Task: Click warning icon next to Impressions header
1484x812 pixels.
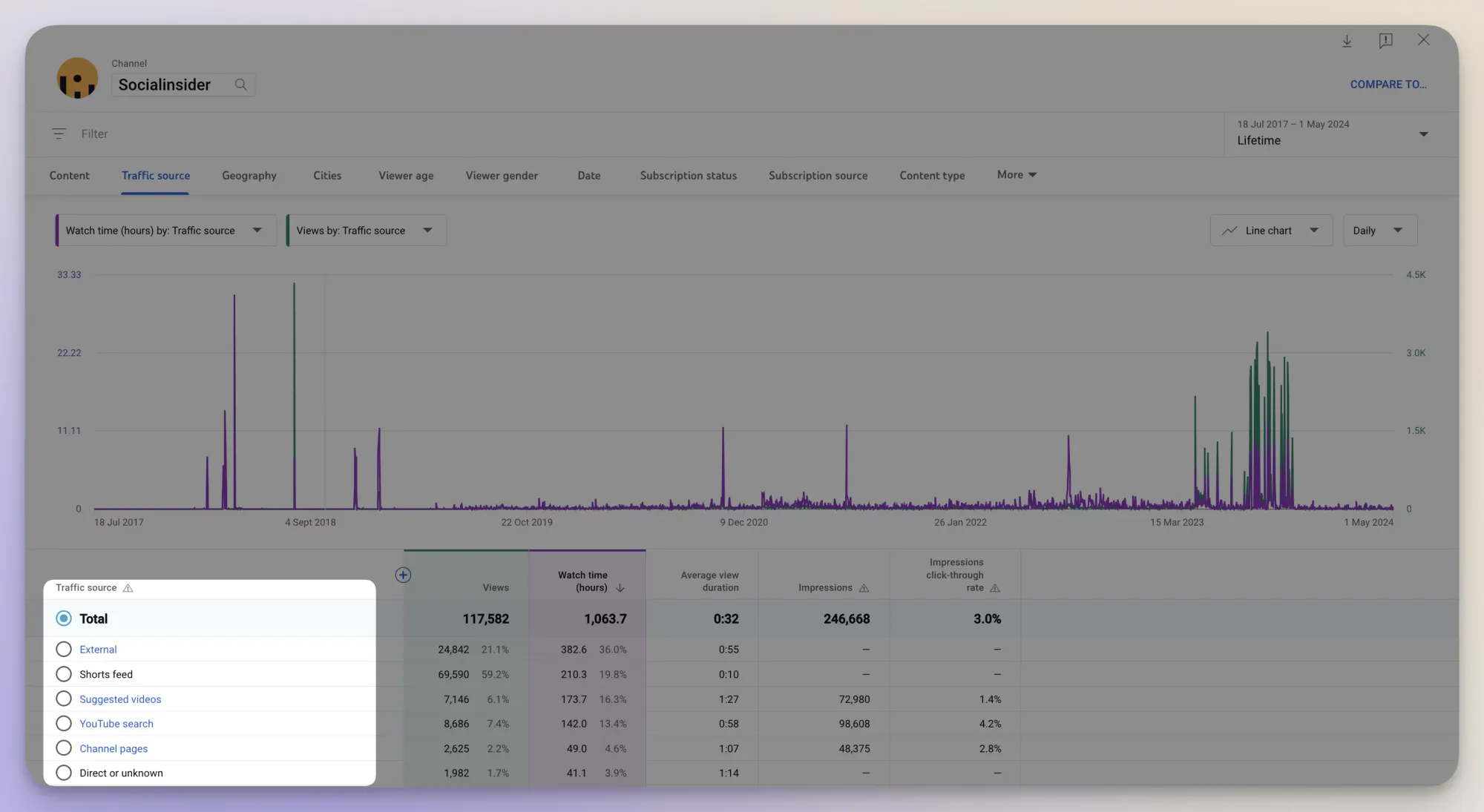Action: pos(864,588)
